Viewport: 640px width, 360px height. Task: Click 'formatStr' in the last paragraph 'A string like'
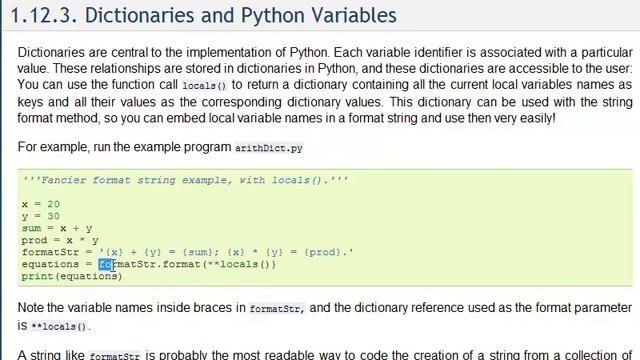point(115,356)
